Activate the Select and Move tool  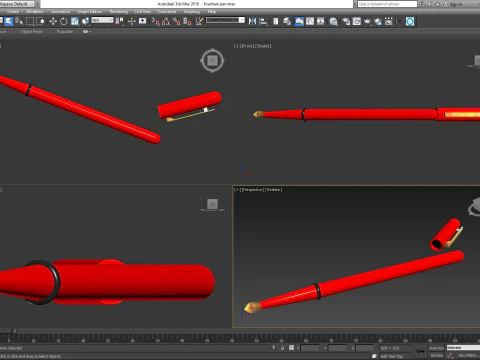pos(53,21)
